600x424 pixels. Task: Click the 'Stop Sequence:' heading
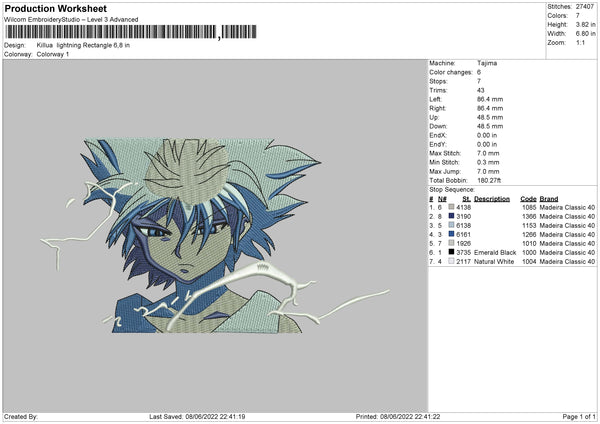(x=452, y=189)
